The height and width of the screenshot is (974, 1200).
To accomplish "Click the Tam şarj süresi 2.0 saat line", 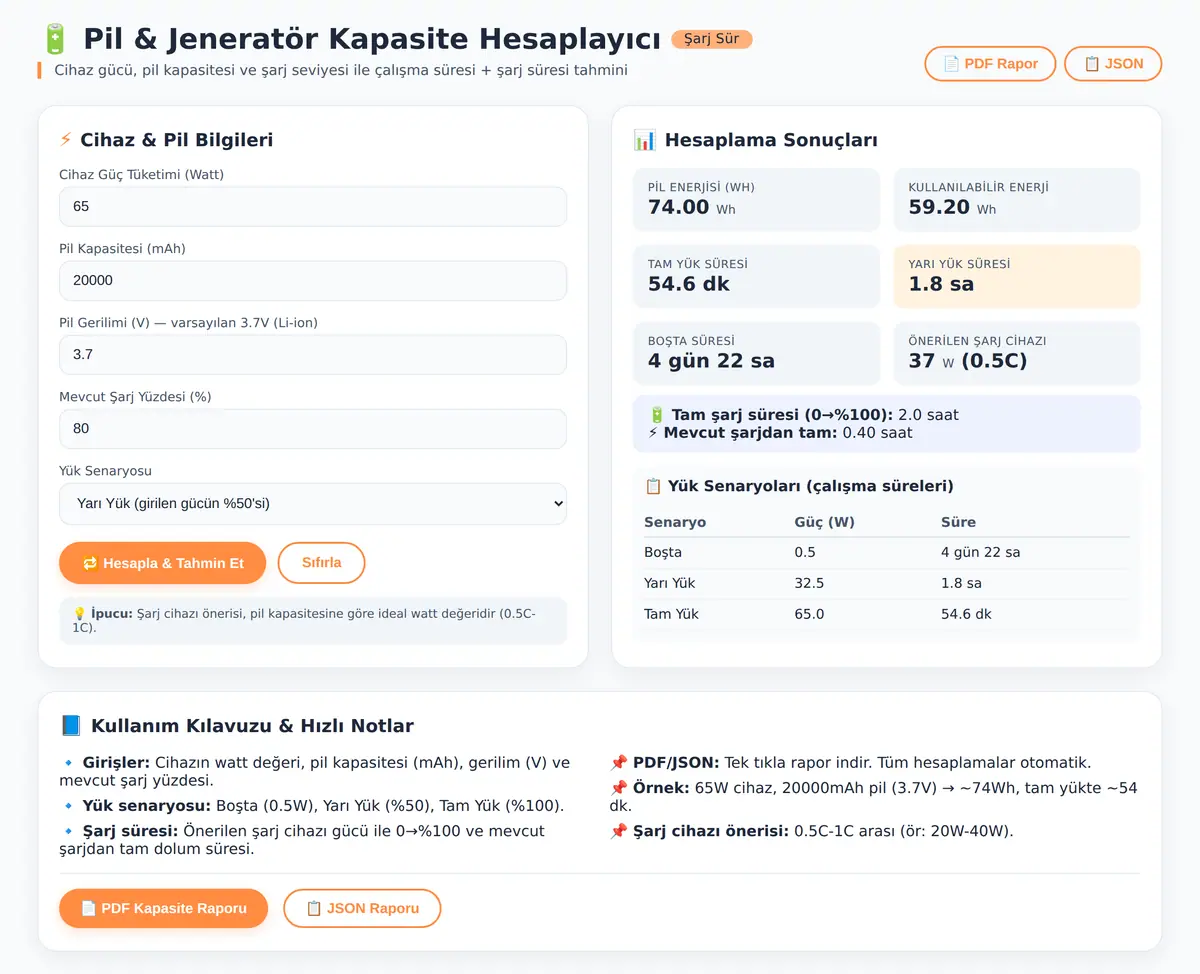I will [804, 414].
